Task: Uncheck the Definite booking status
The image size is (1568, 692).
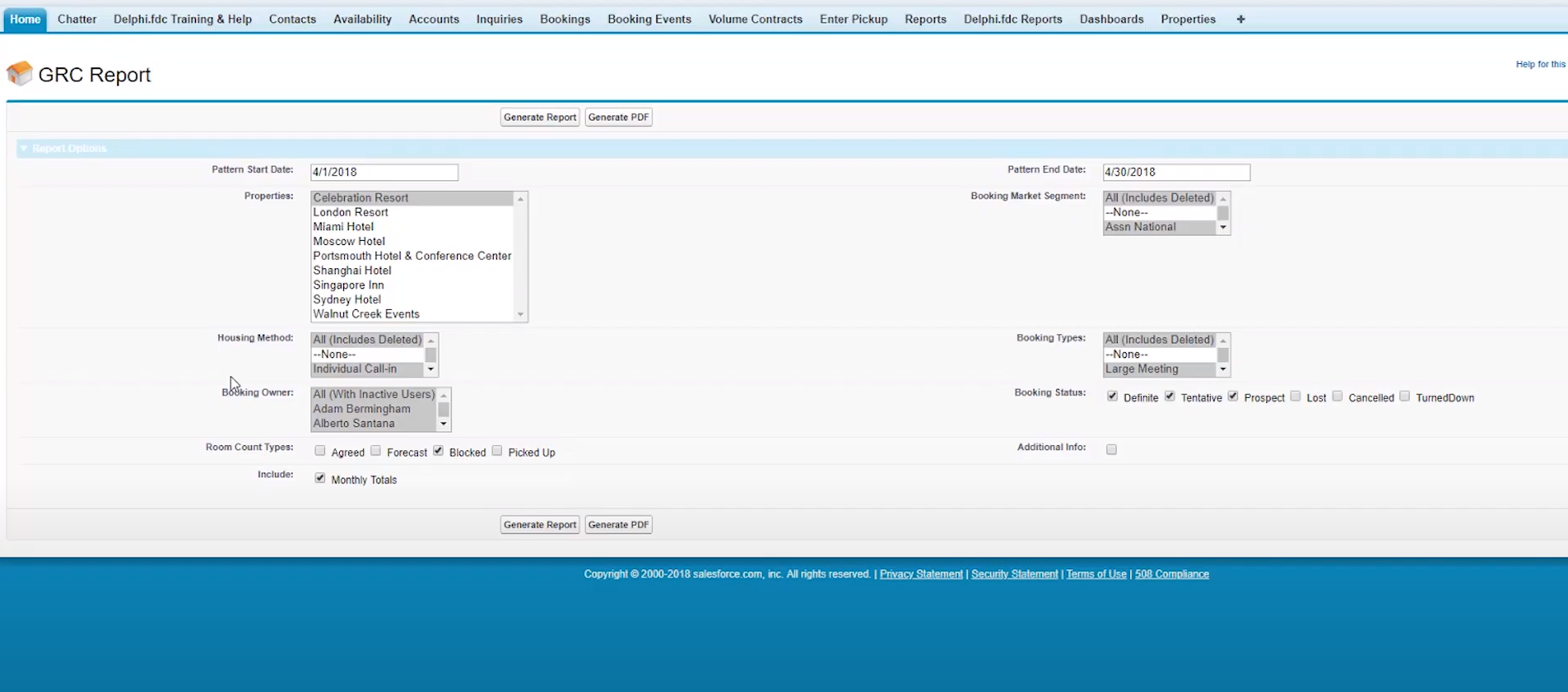Action: pos(1113,396)
